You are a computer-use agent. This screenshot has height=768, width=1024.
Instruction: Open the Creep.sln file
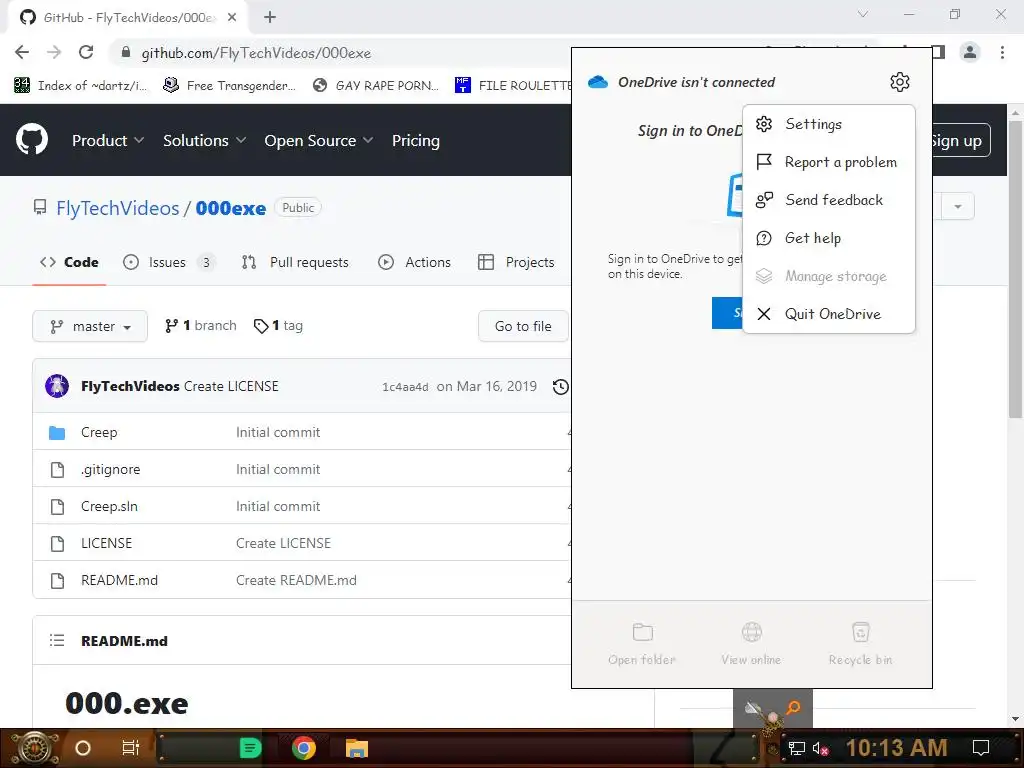click(x=109, y=506)
